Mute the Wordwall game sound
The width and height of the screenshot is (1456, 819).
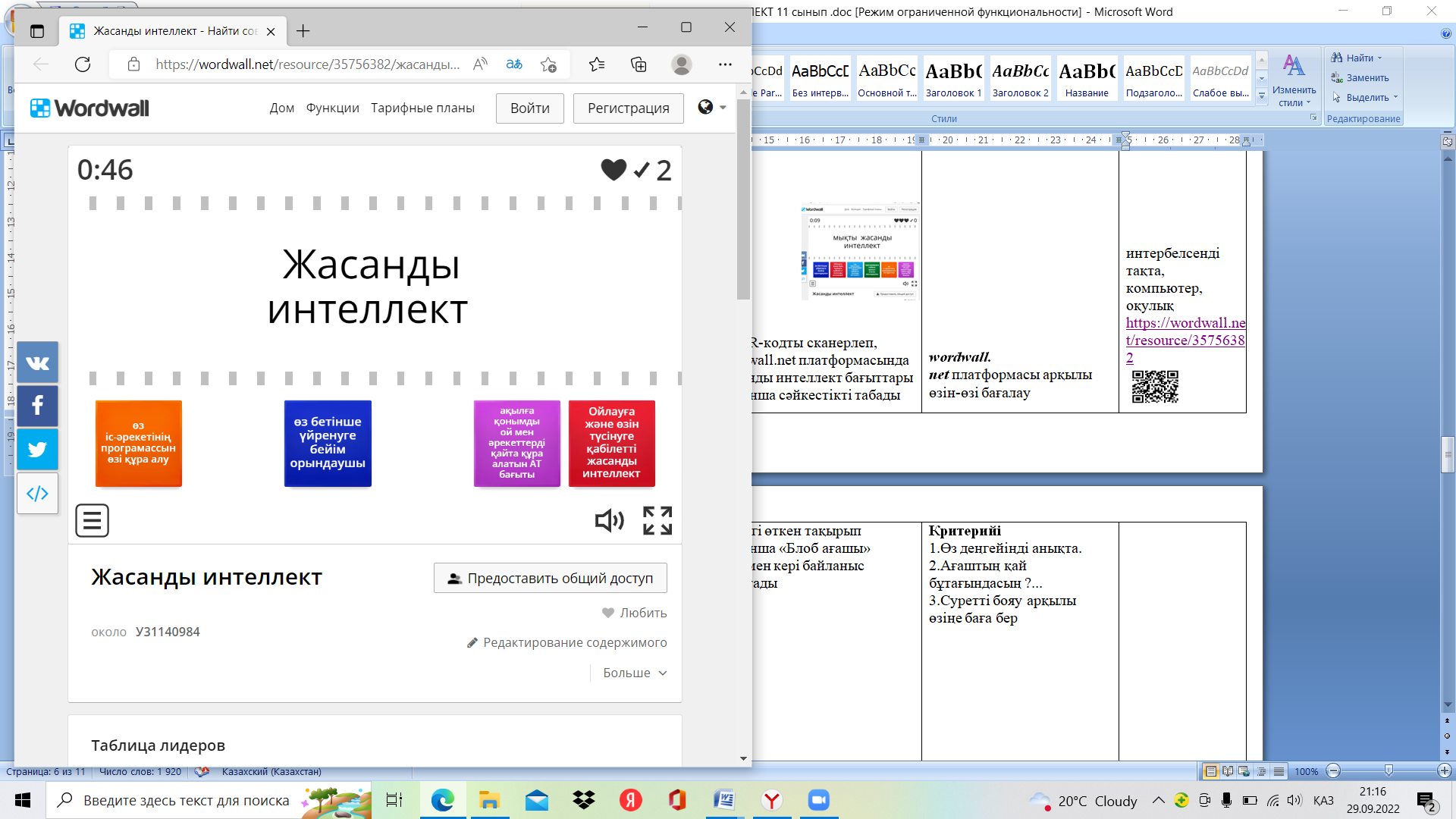pyautogui.click(x=610, y=520)
